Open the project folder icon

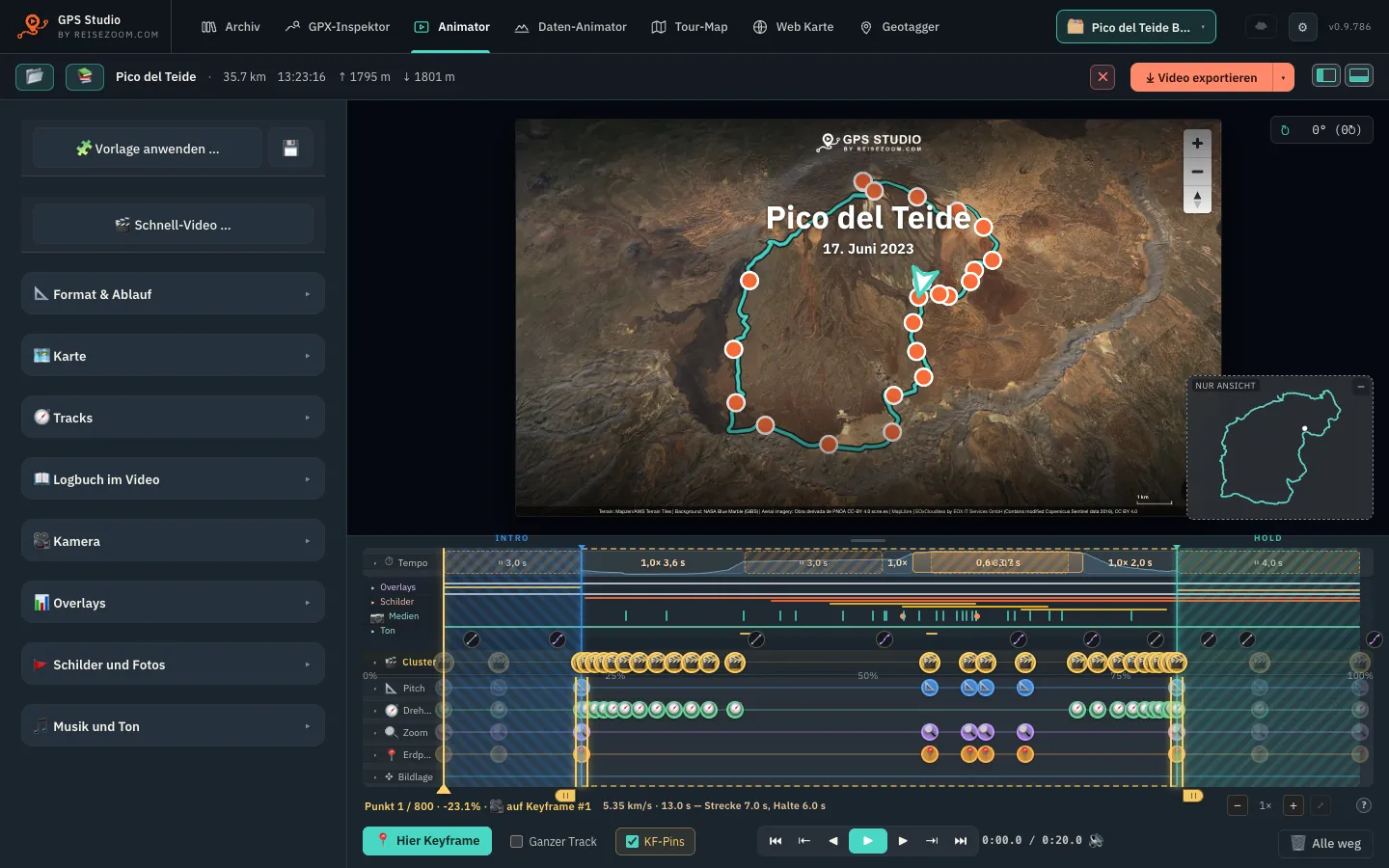tap(35, 76)
